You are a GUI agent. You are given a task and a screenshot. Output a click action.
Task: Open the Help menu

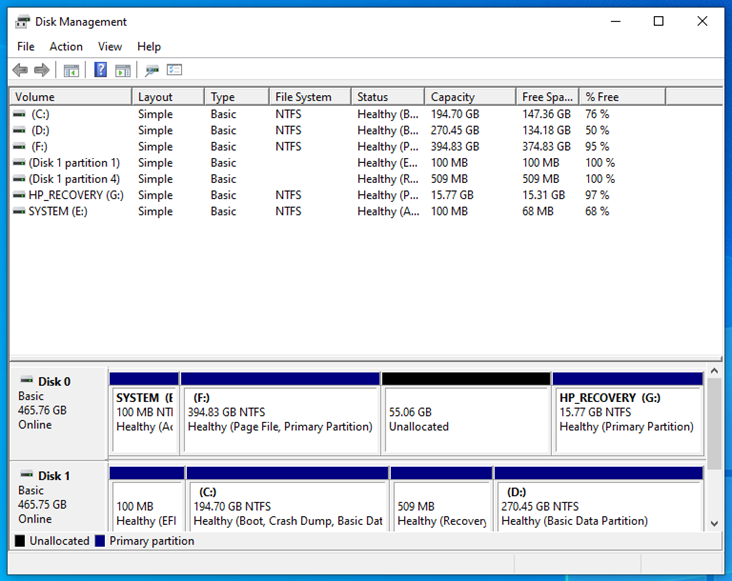[x=149, y=46]
